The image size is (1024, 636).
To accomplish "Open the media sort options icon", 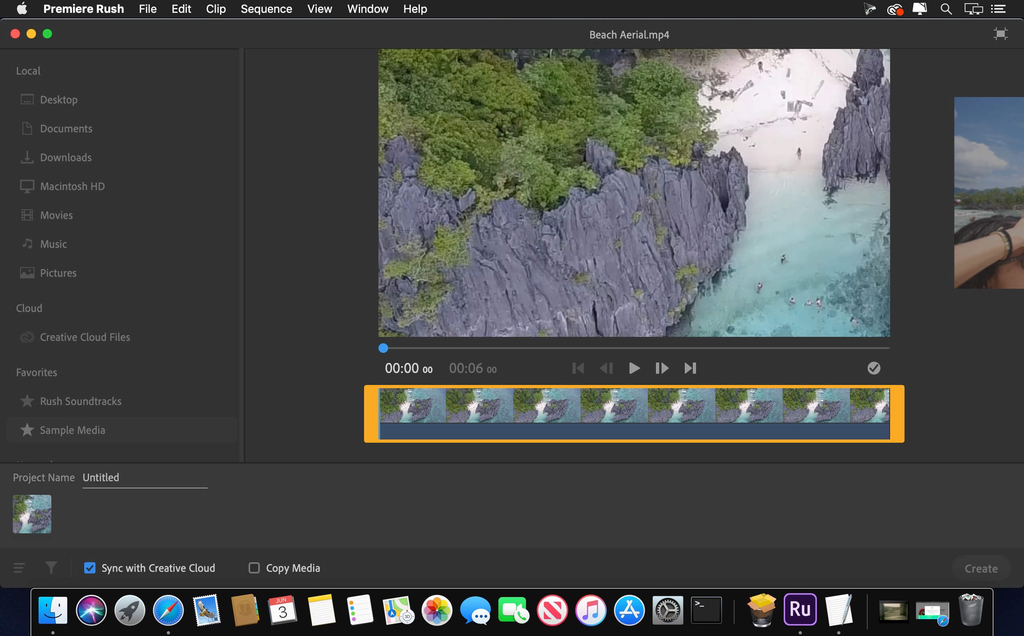I will tap(18, 568).
